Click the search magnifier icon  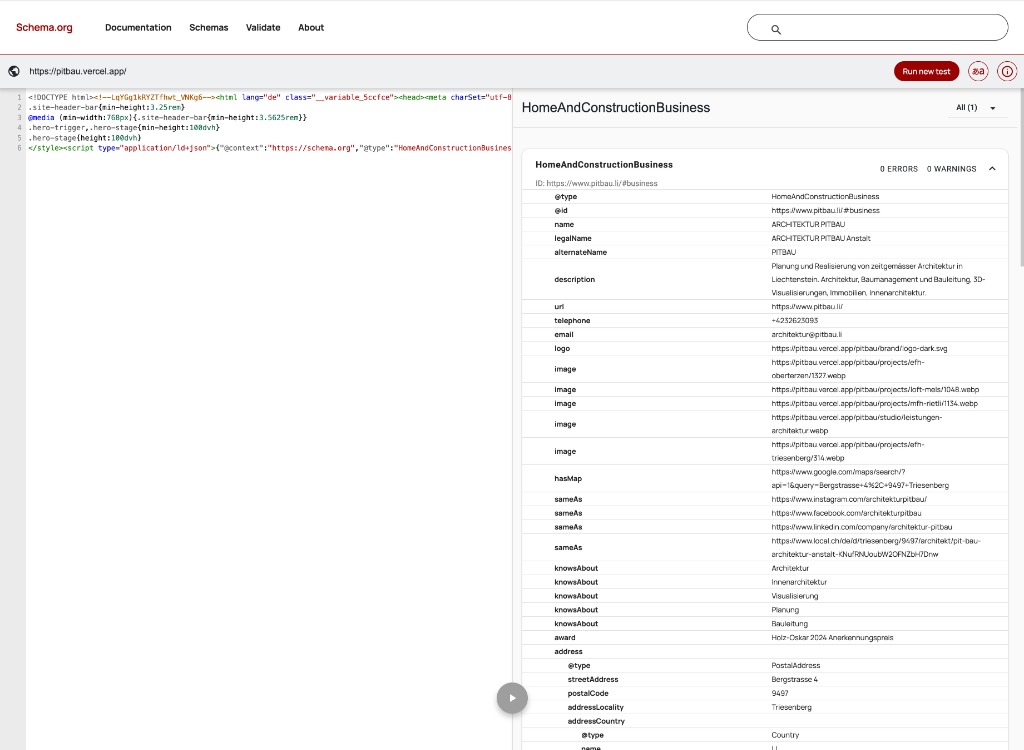776,29
